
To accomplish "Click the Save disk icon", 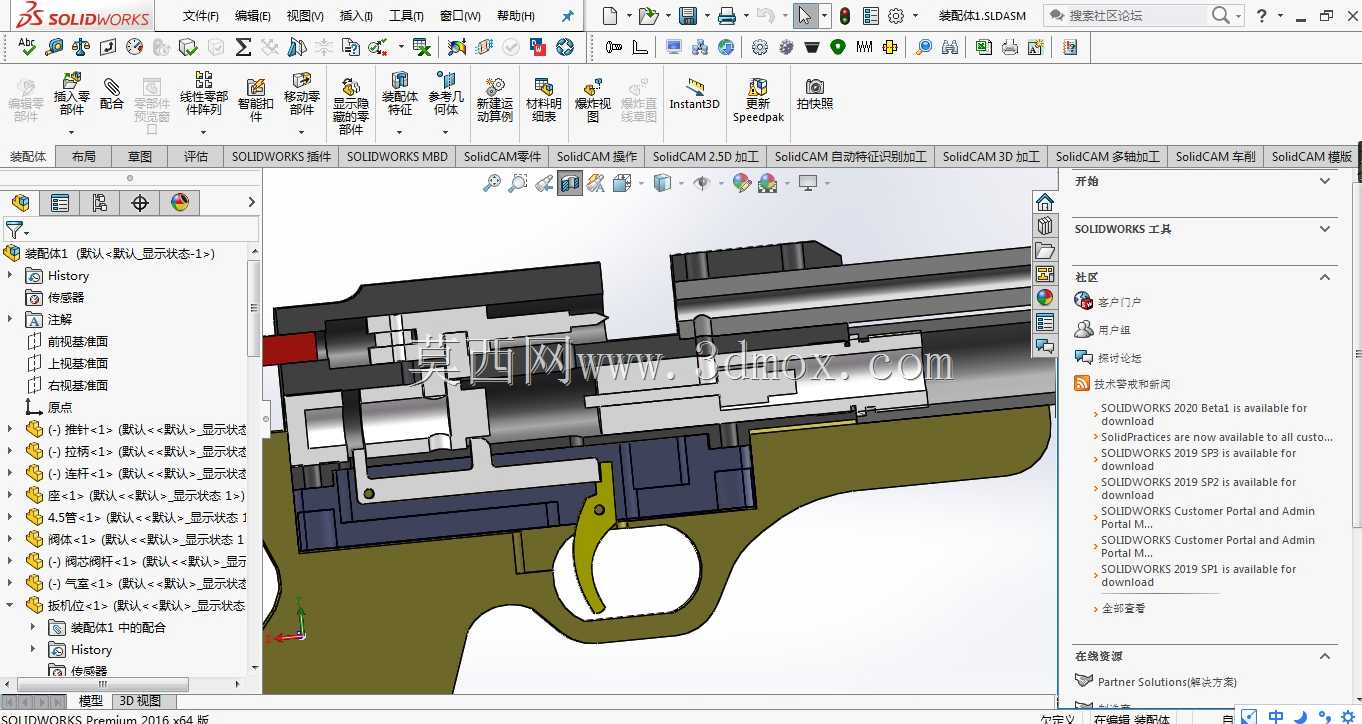I will (688, 16).
